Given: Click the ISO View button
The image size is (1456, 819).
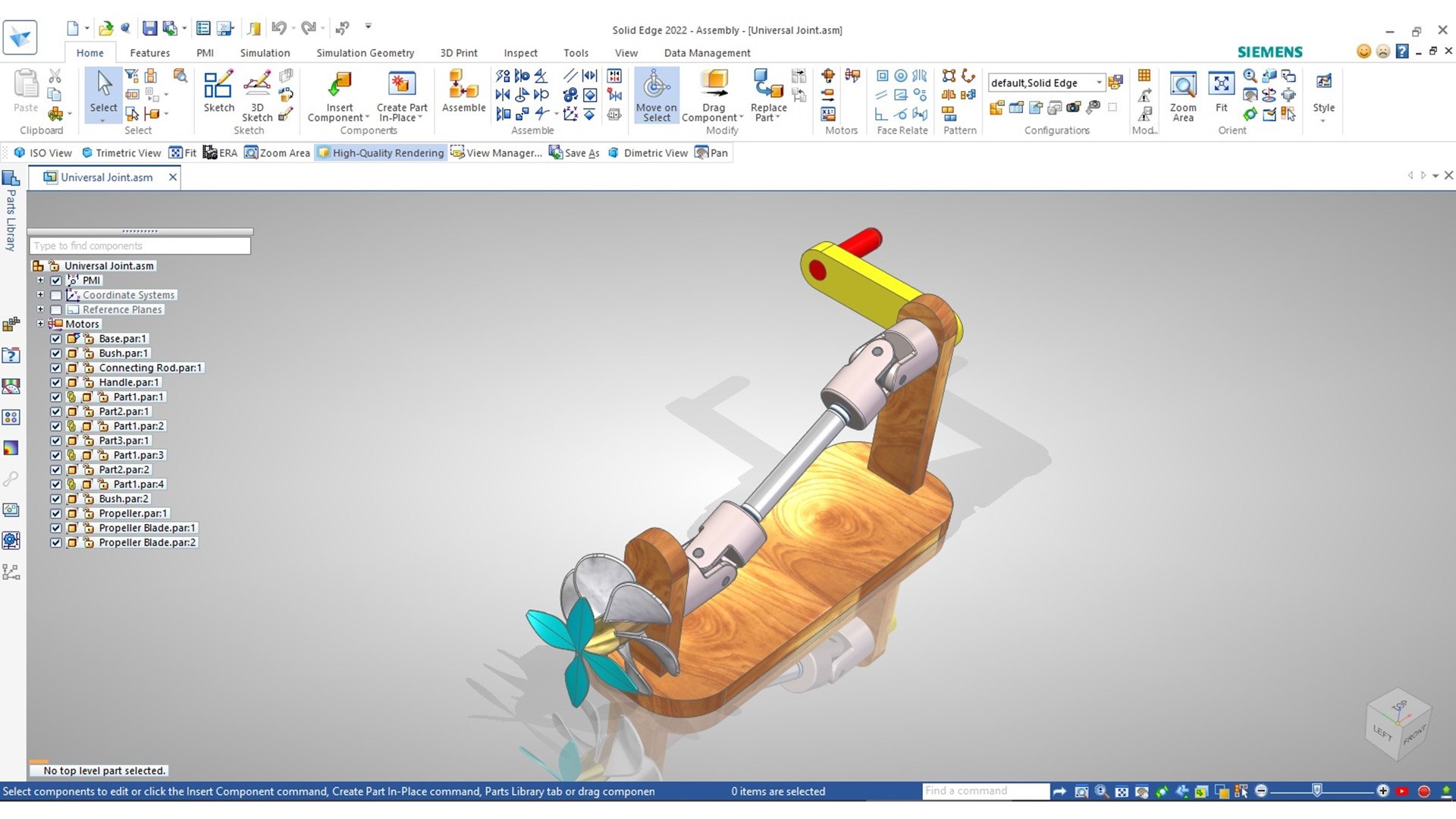Looking at the screenshot, I should [x=43, y=153].
